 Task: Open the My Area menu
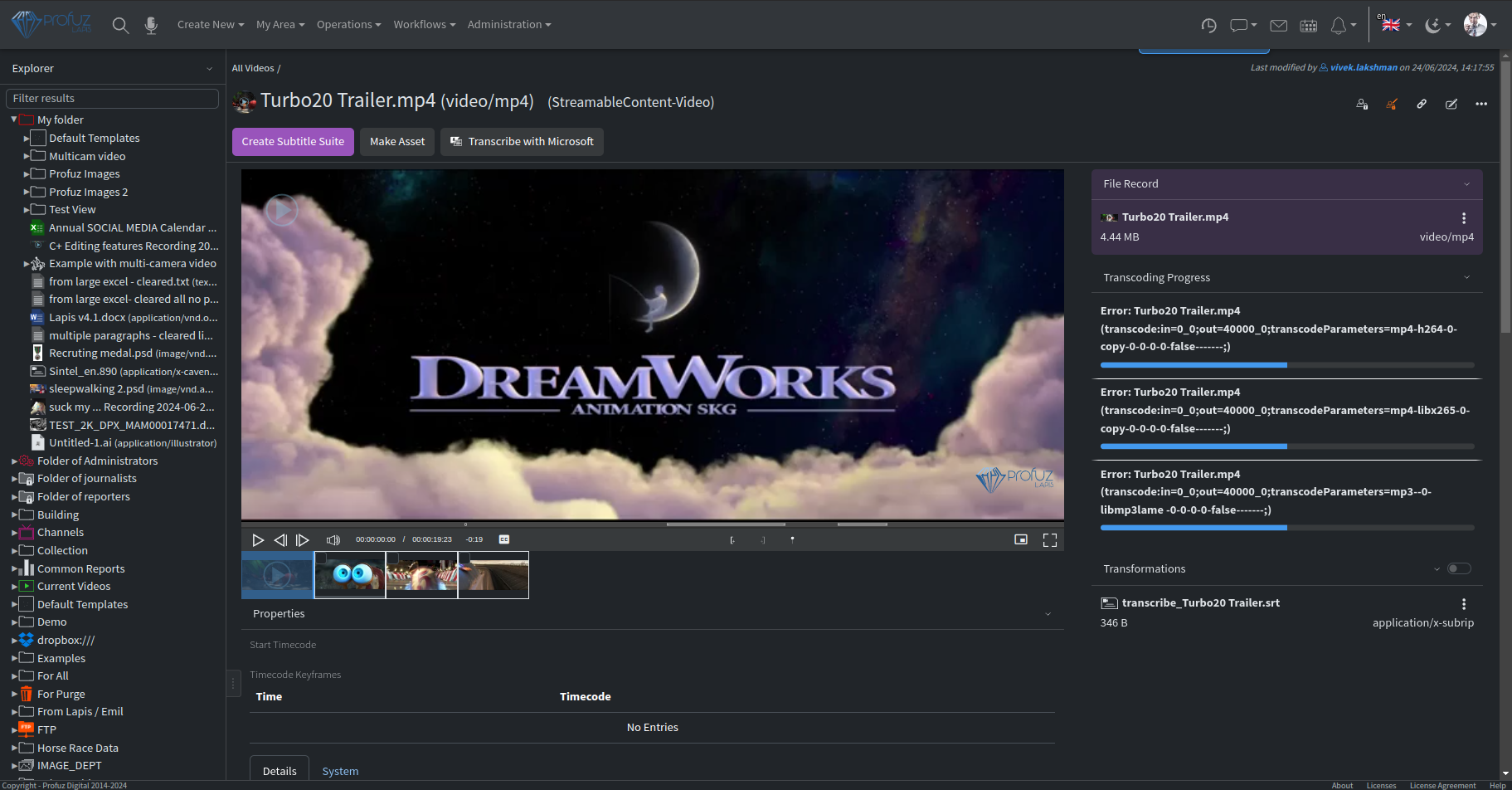point(280,25)
